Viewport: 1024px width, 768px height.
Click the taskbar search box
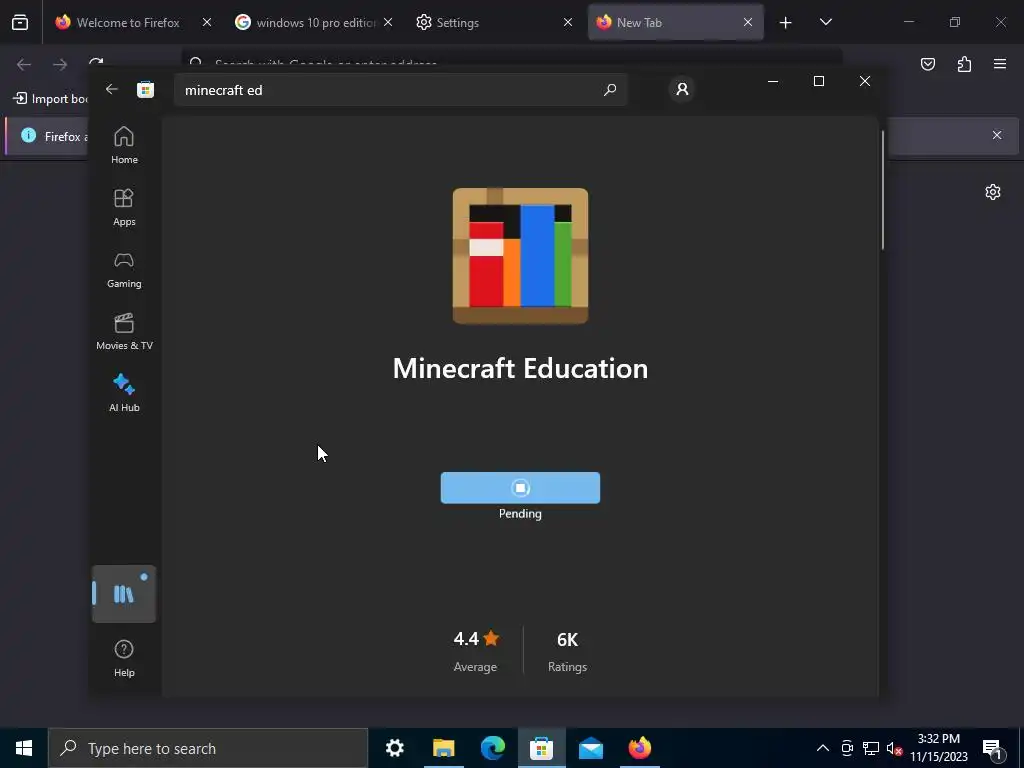click(x=208, y=748)
